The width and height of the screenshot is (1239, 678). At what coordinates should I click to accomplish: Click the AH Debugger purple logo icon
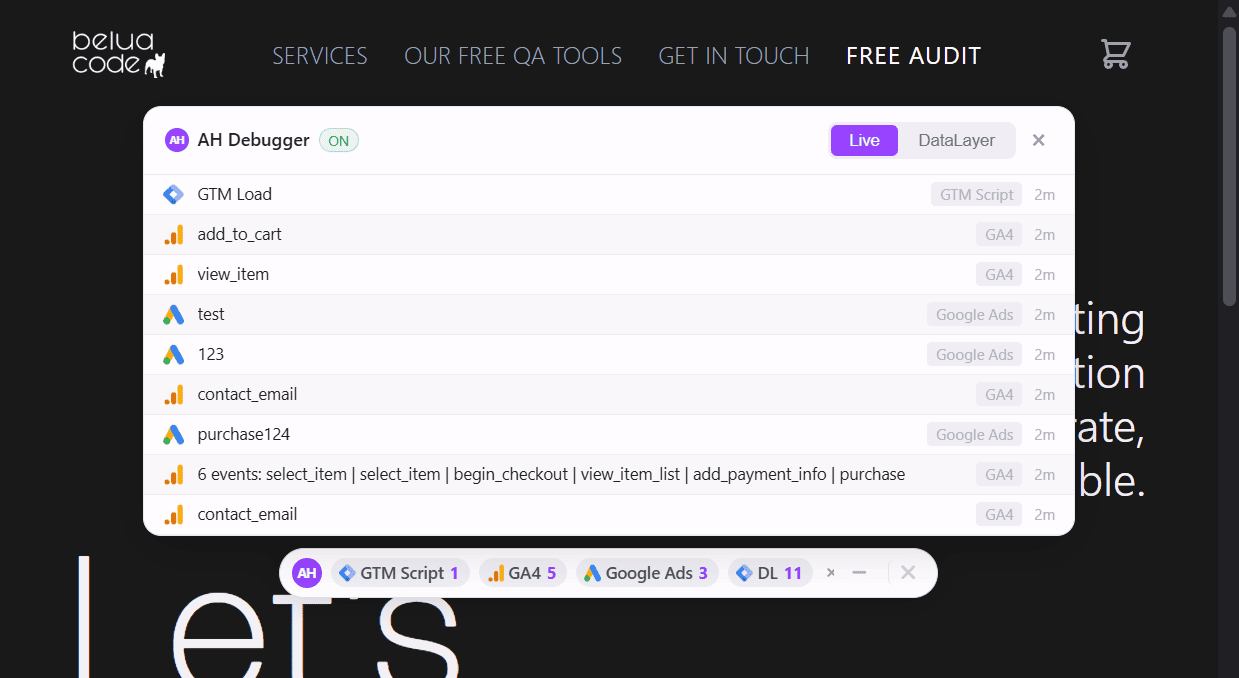click(x=177, y=140)
